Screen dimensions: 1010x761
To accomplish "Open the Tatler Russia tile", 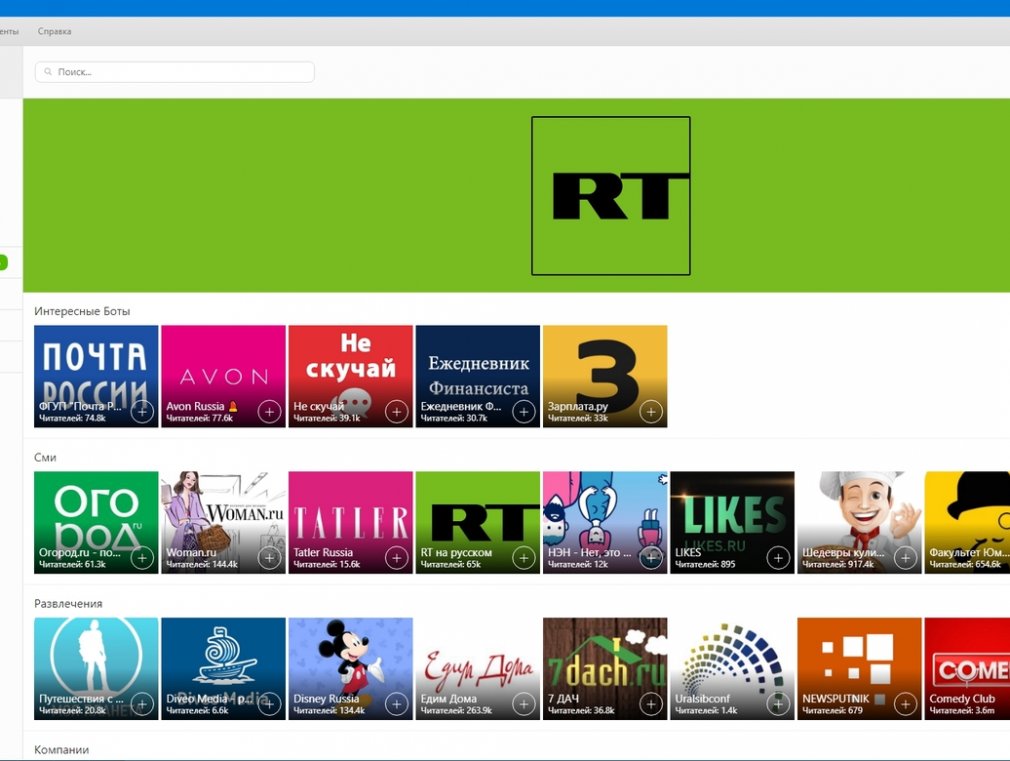I will point(350,523).
